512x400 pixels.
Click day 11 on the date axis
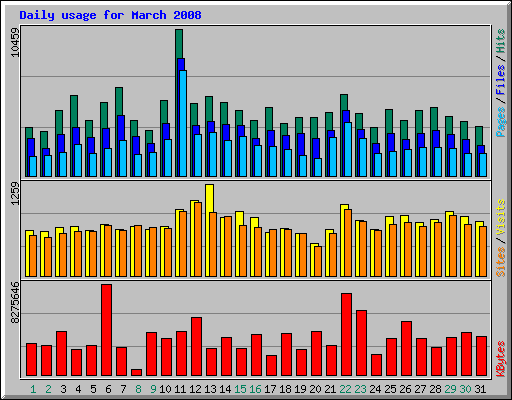click(180, 389)
